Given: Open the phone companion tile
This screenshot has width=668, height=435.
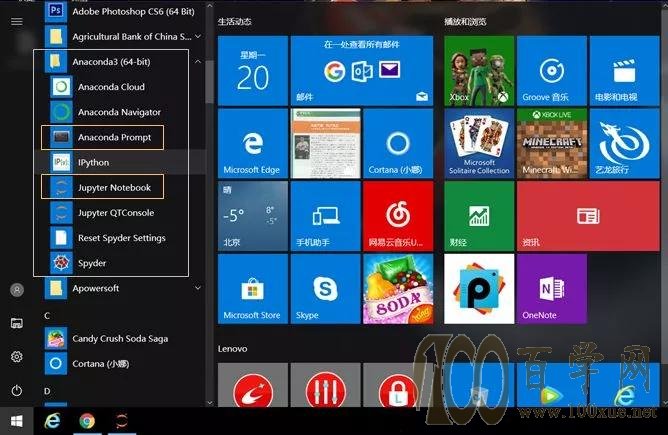Looking at the screenshot, I should 326,216.
